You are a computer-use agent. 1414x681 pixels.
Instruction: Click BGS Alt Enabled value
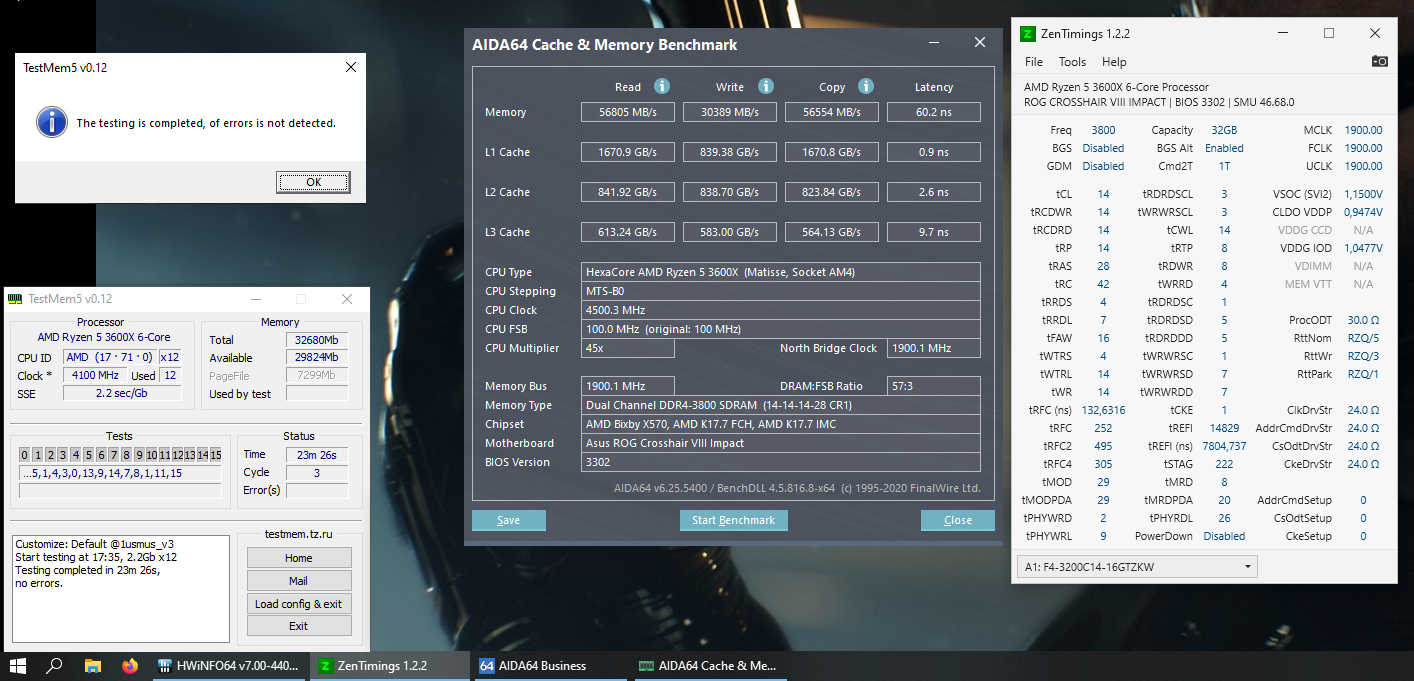[x=1224, y=148]
